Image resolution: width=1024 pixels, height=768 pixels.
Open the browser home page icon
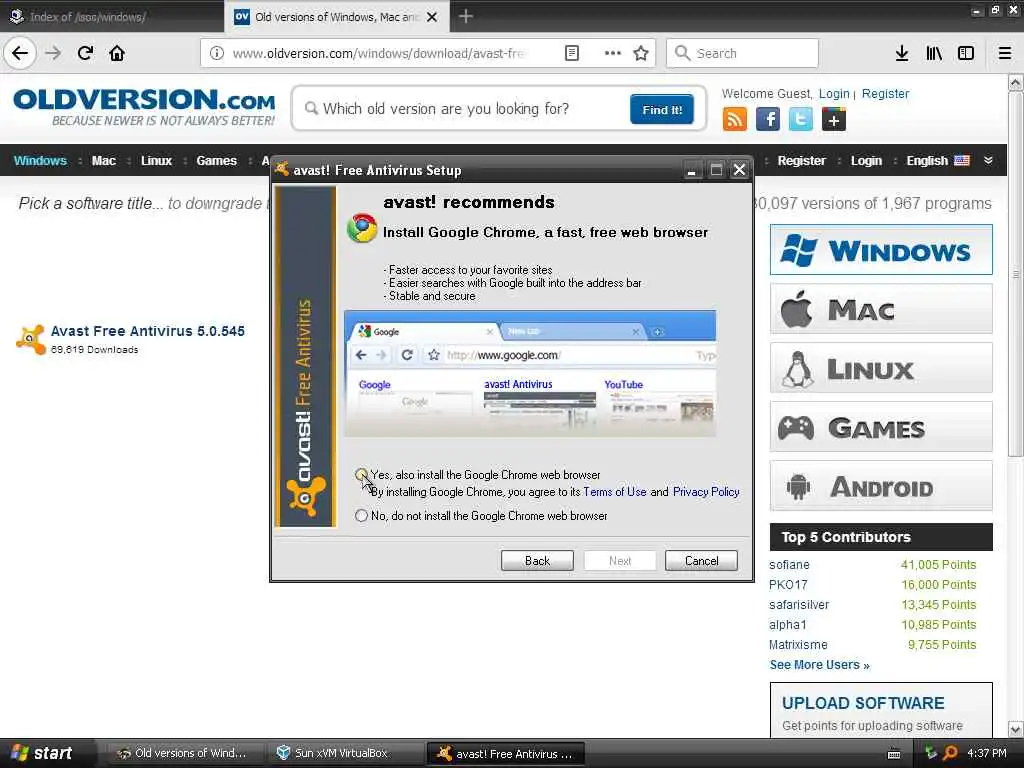117,53
